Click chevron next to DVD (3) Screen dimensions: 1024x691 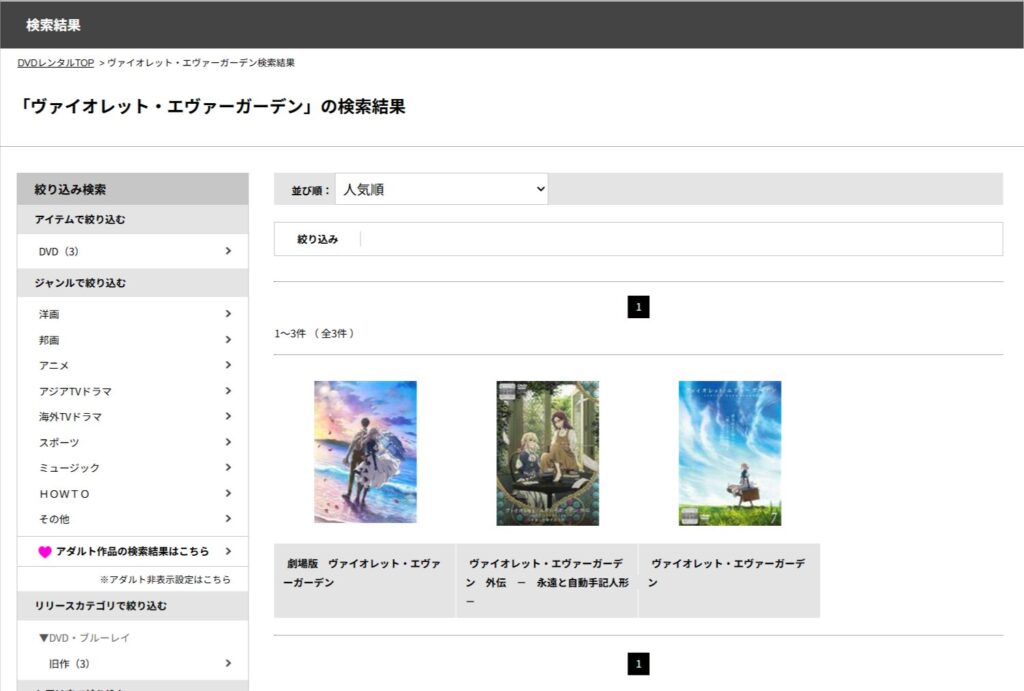pyautogui.click(x=228, y=251)
